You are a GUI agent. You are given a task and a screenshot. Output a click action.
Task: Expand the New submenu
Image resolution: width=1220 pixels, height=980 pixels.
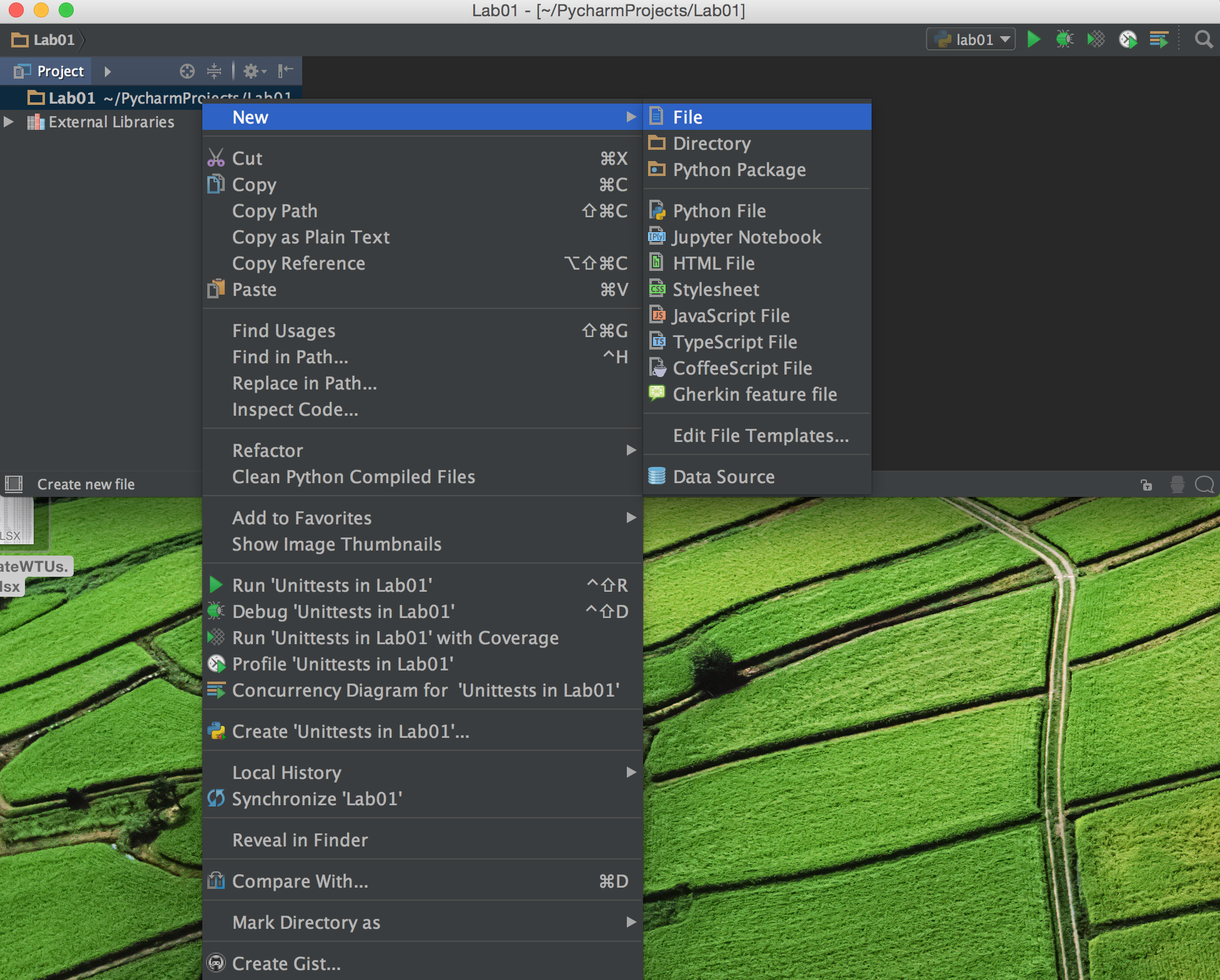pos(423,117)
